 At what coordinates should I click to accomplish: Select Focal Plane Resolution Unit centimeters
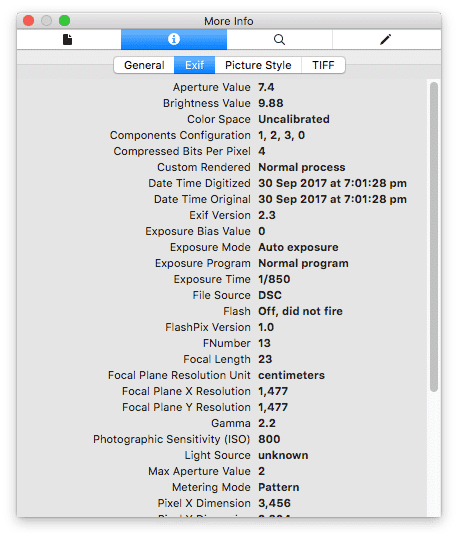(x=291, y=375)
